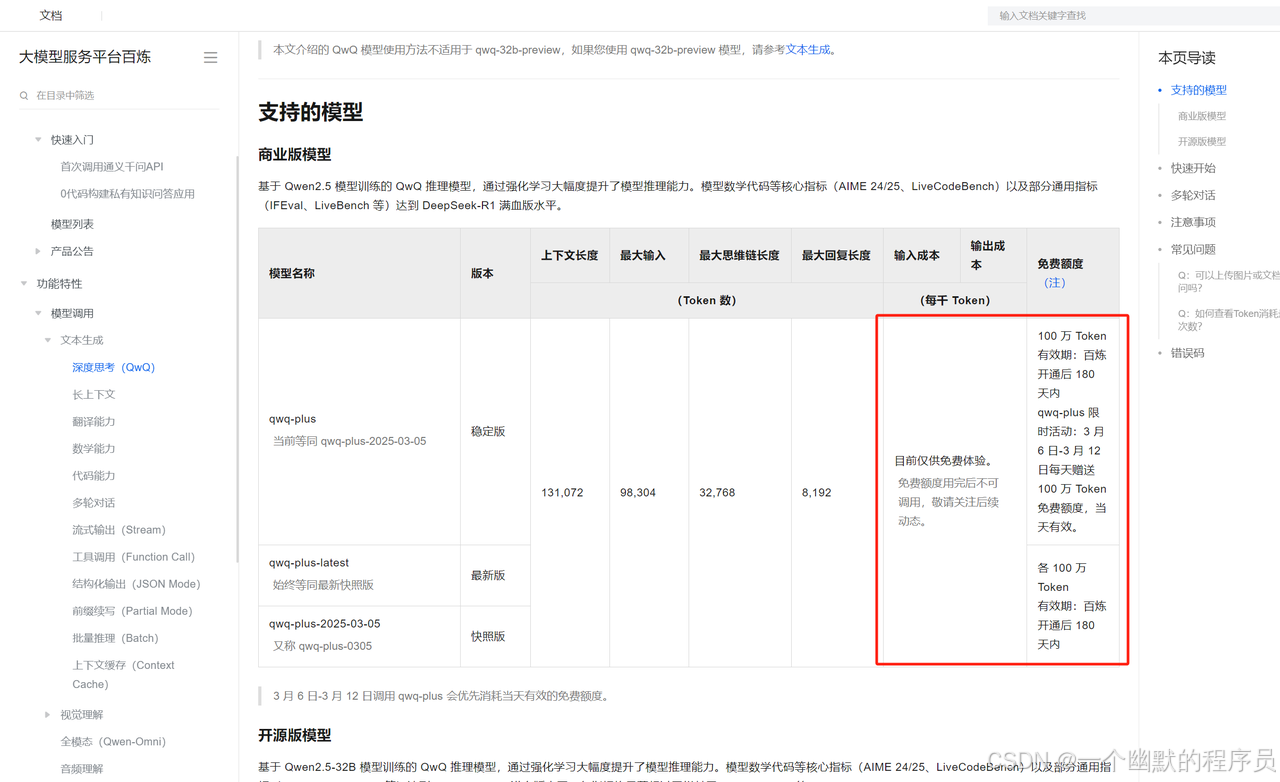
Task: Jump to 支持的模型 in page navigation
Action: click(1198, 90)
